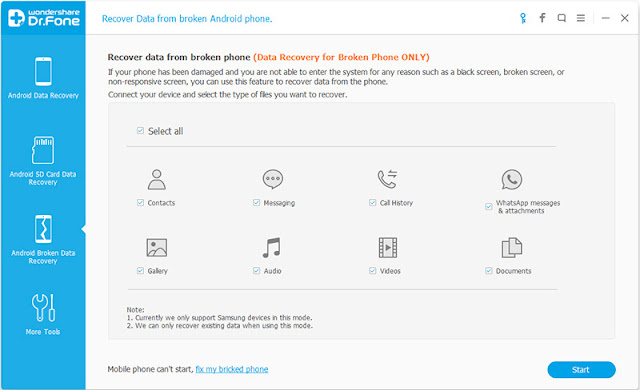Click the Contacts person icon
Screen dimensions: 640x390
[x=157, y=179]
